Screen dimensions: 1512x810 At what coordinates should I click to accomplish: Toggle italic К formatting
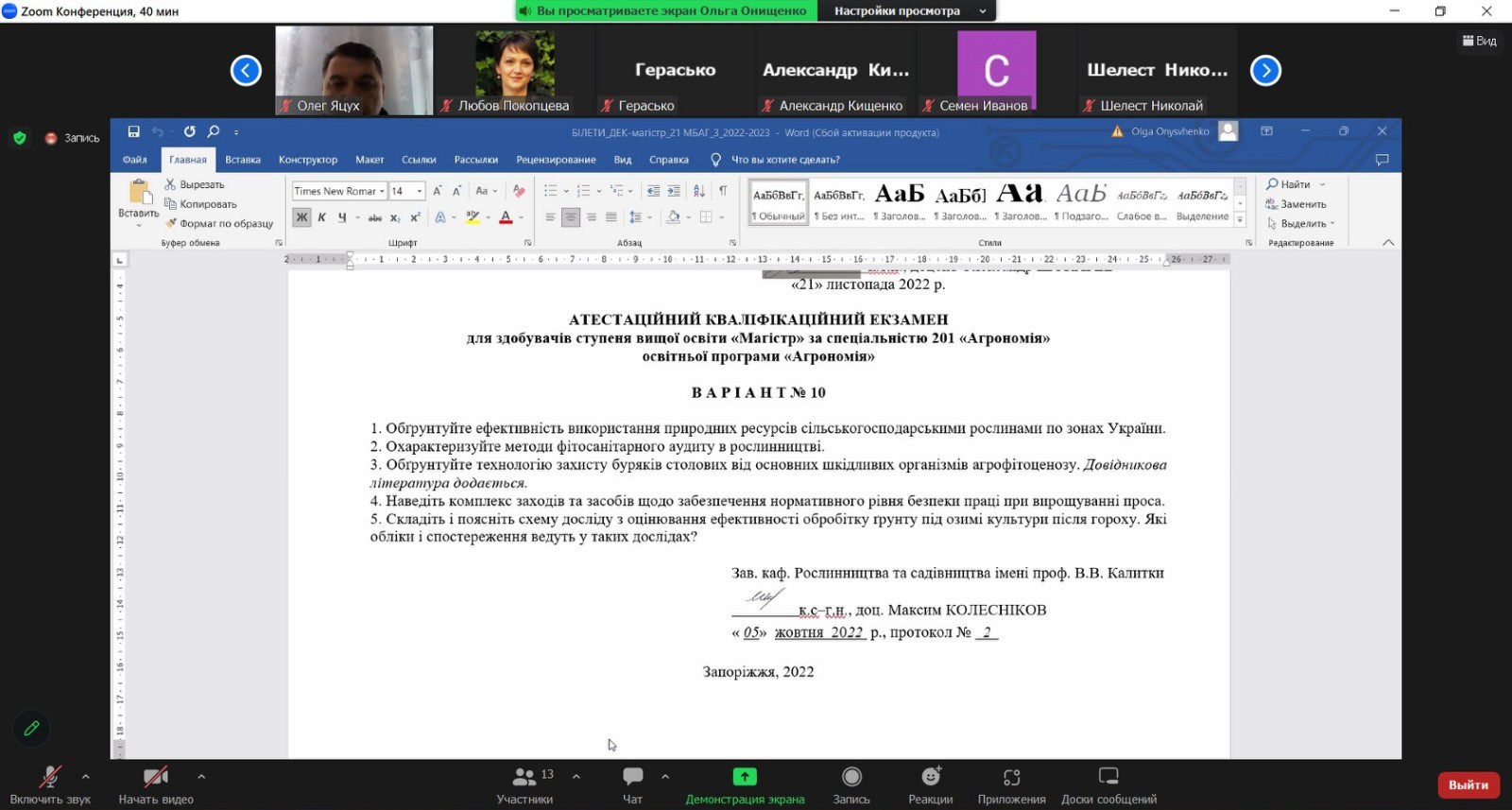(x=322, y=217)
